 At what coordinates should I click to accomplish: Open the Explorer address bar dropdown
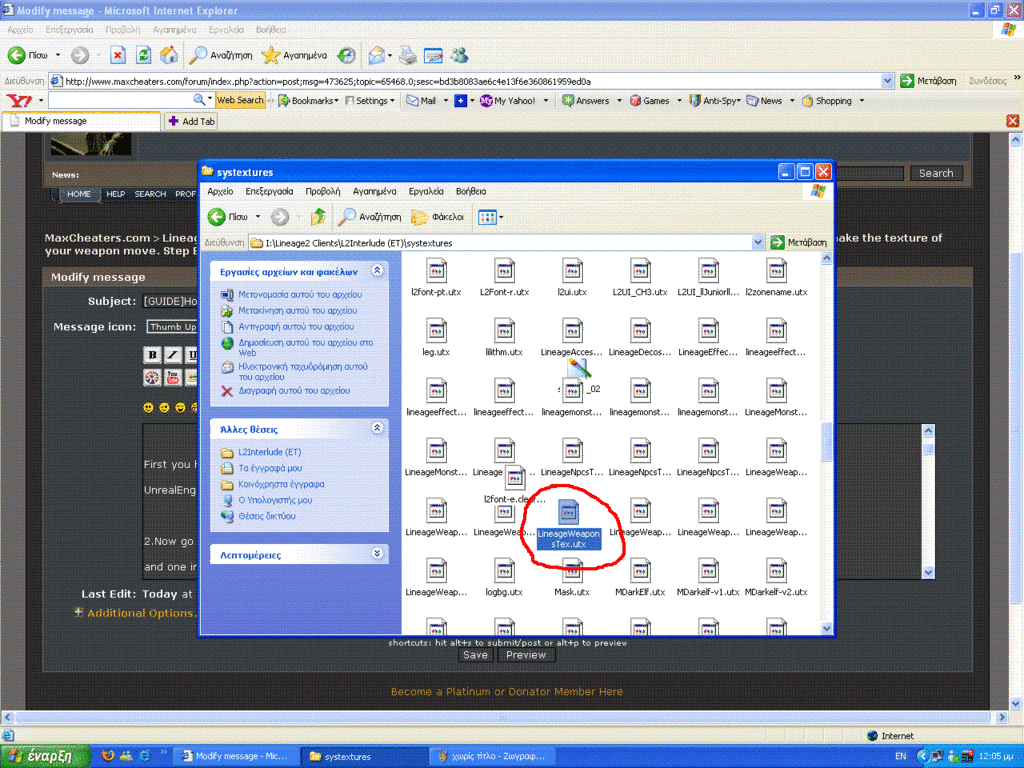tap(759, 242)
